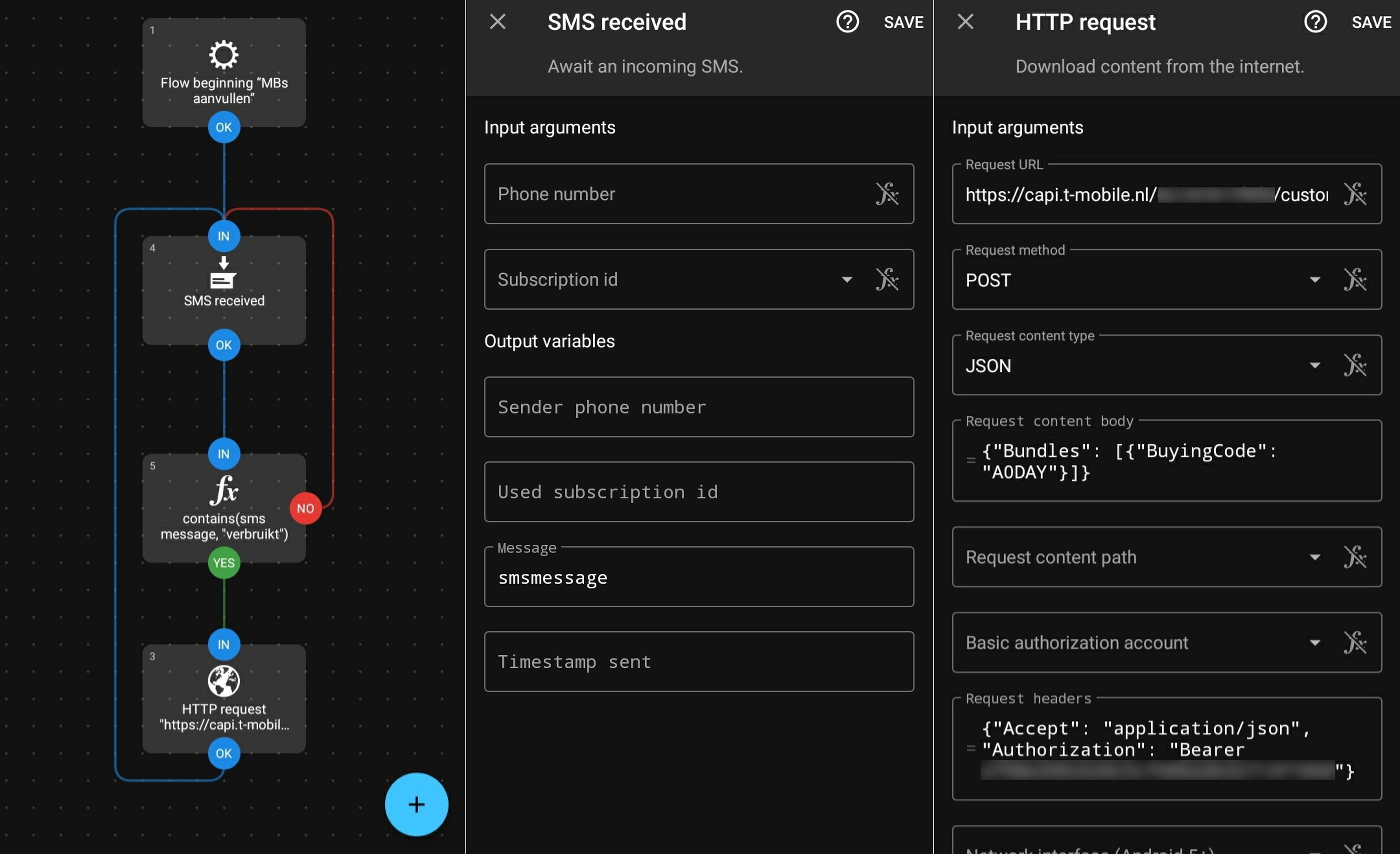Click the green YES connector dot
This screenshot has width=1400, height=854.
point(224,563)
